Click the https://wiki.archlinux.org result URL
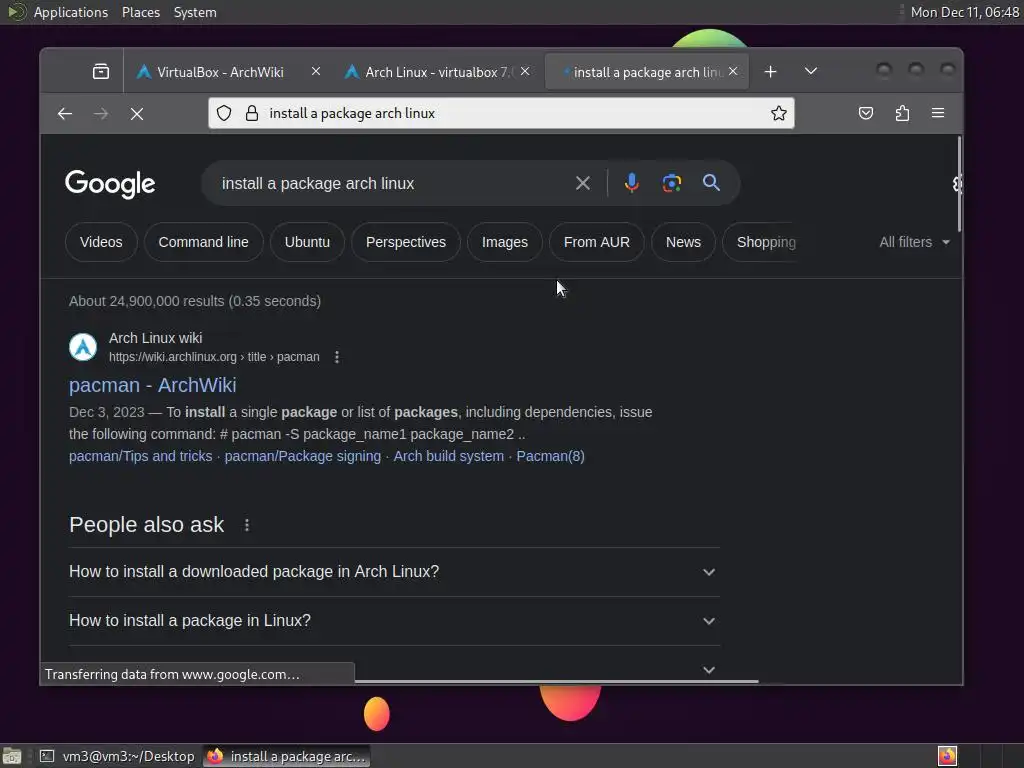Image resolution: width=1024 pixels, height=768 pixels. tap(214, 357)
